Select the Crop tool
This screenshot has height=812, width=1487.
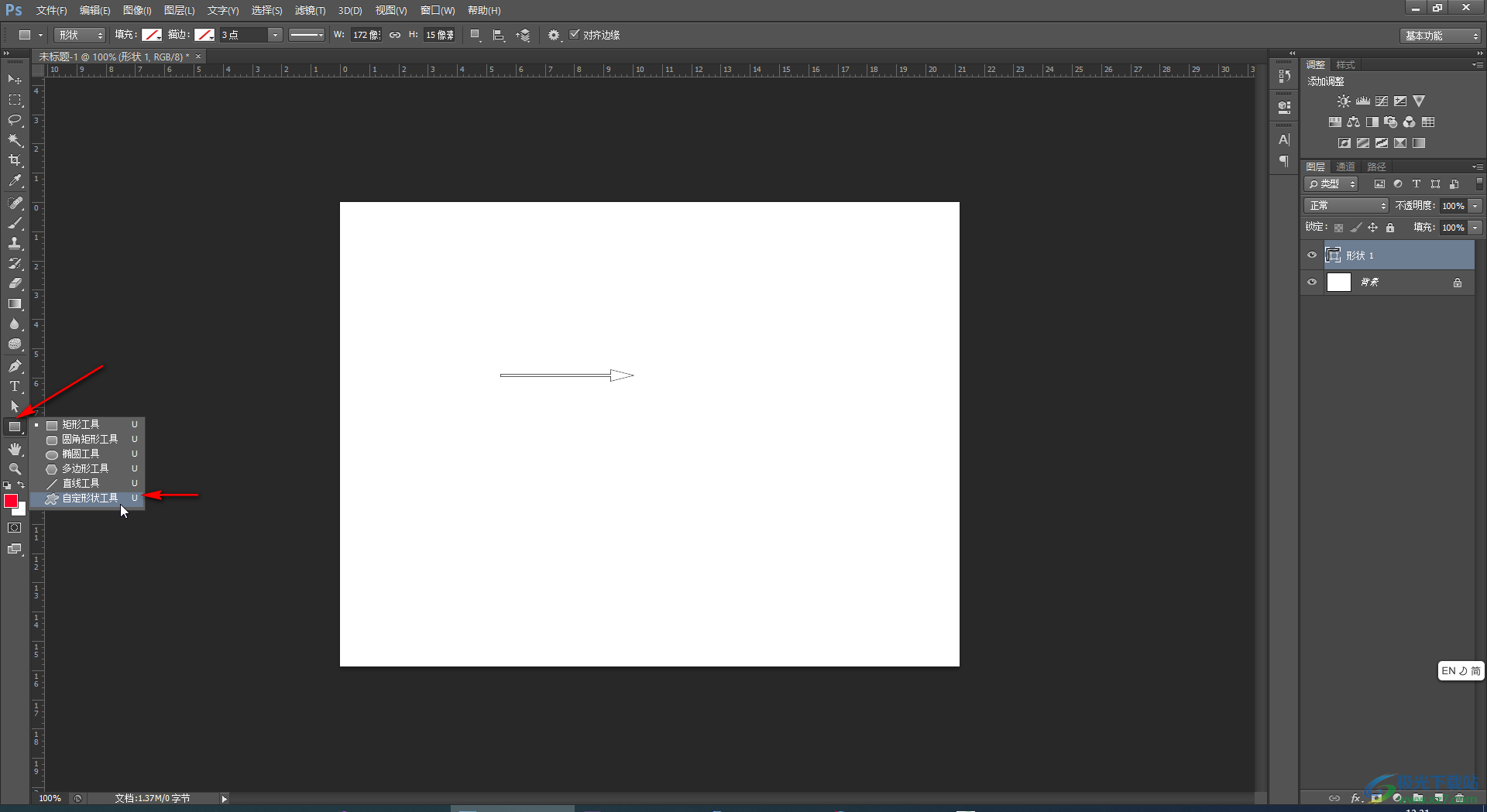15,160
